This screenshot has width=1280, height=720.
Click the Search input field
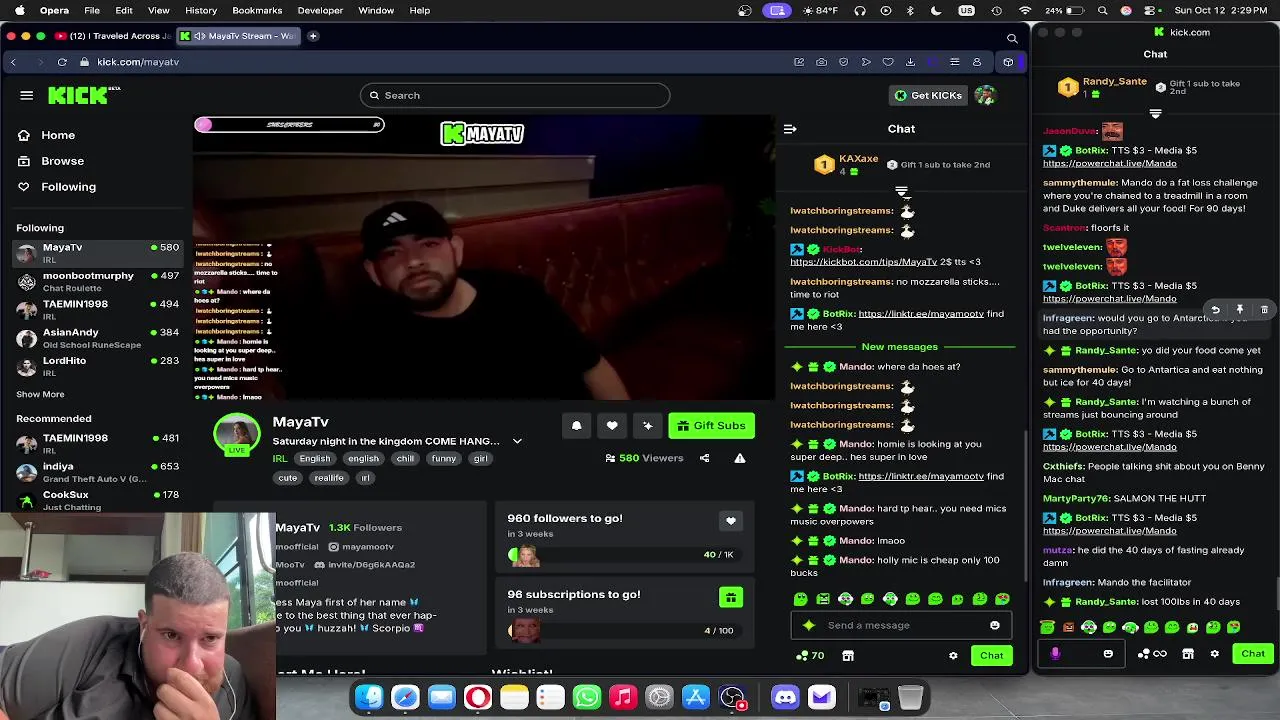515,95
